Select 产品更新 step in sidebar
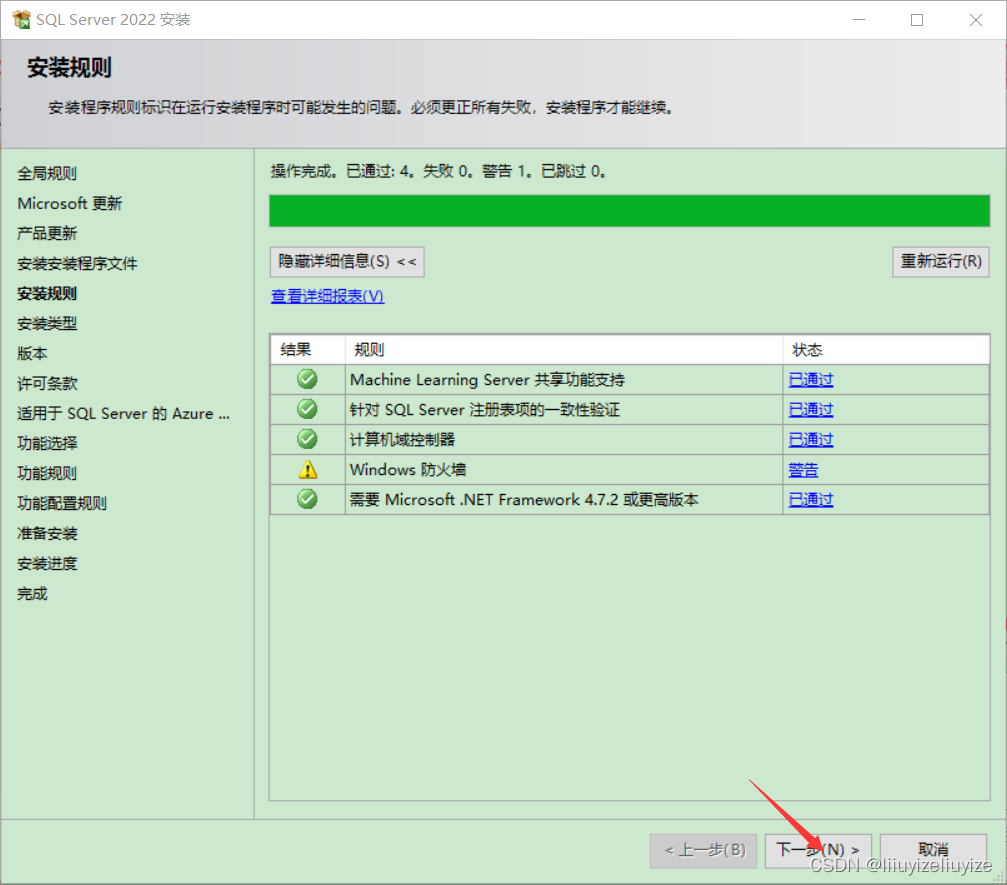 coord(47,233)
